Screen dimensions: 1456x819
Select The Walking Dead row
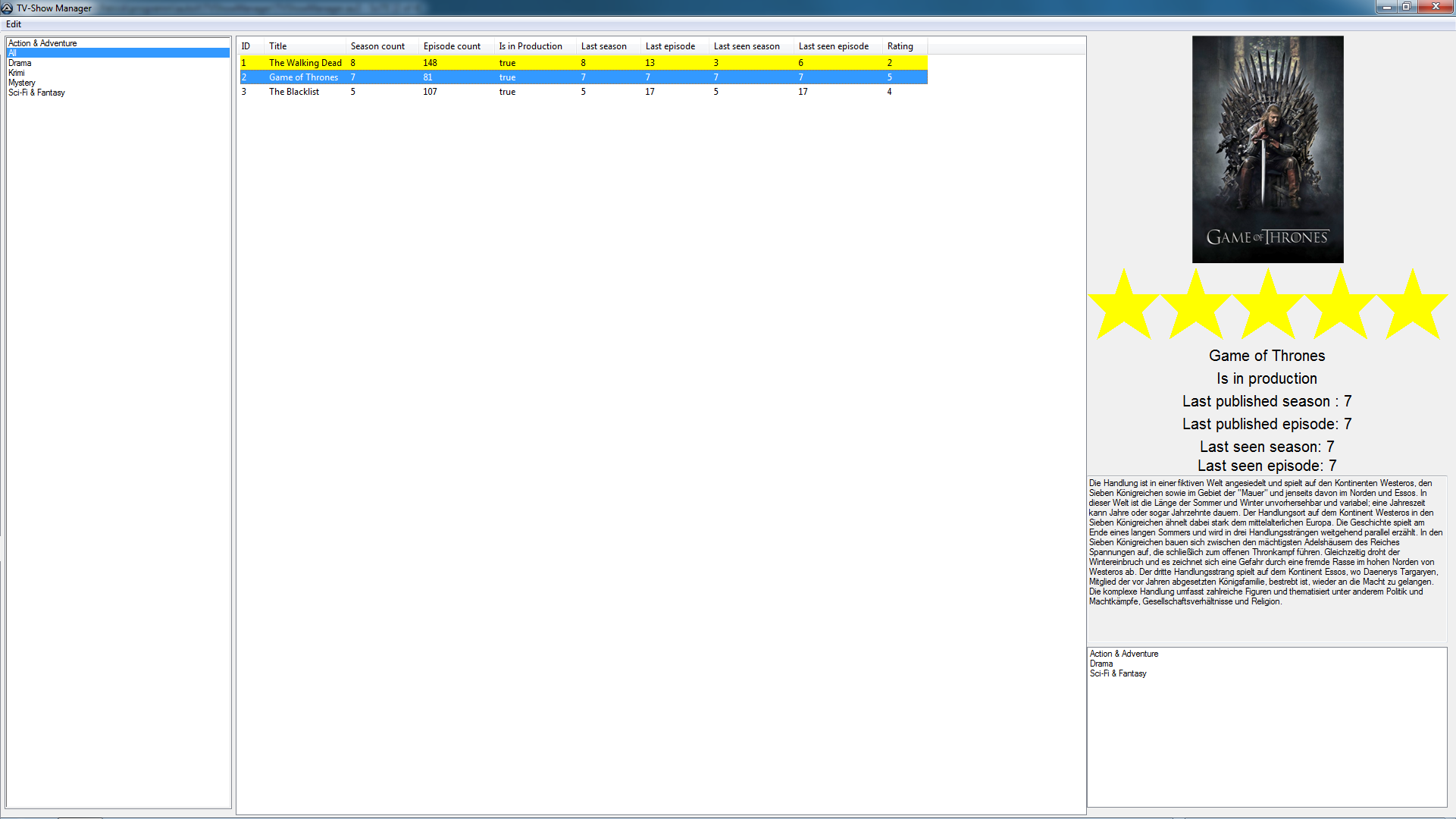point(305,63)
